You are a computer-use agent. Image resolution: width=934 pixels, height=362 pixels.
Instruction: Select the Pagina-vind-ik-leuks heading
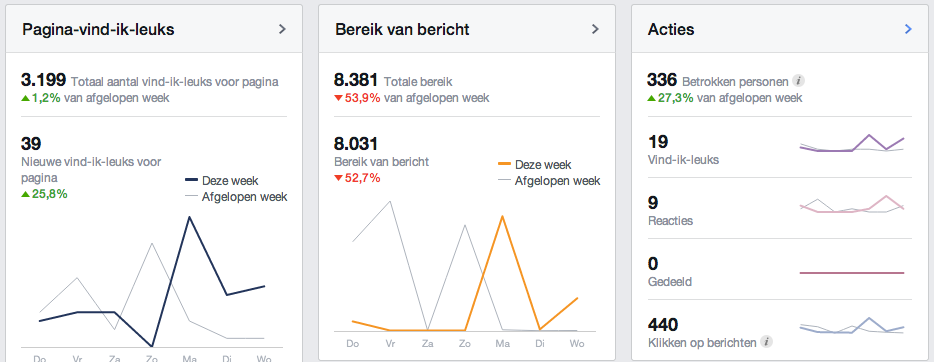pyautogui.click(x=98, y=29)
